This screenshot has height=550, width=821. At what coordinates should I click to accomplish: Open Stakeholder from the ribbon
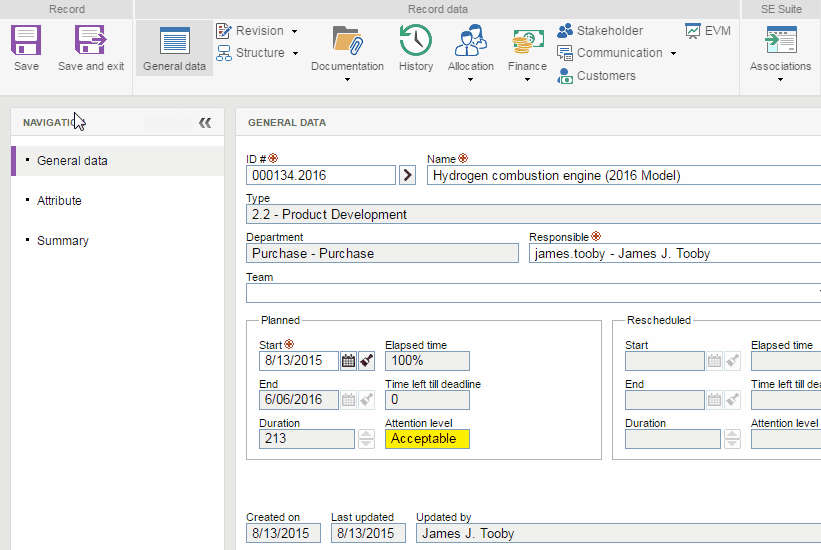(600, 31)
